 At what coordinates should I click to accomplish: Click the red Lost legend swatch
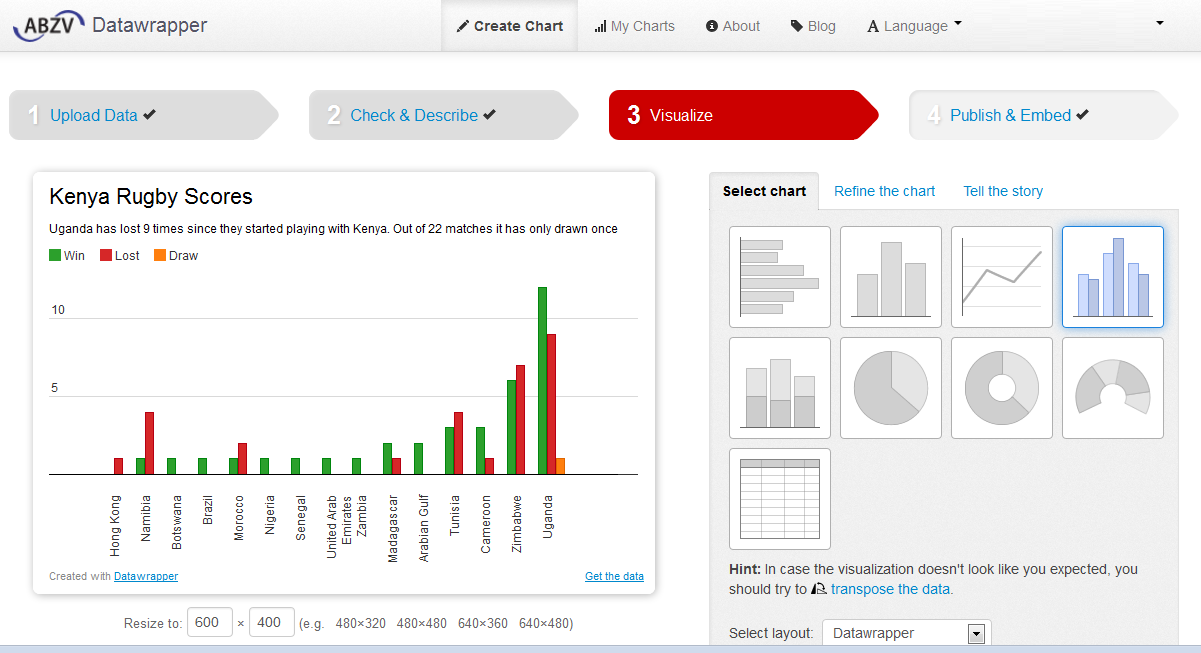(106, 255)
